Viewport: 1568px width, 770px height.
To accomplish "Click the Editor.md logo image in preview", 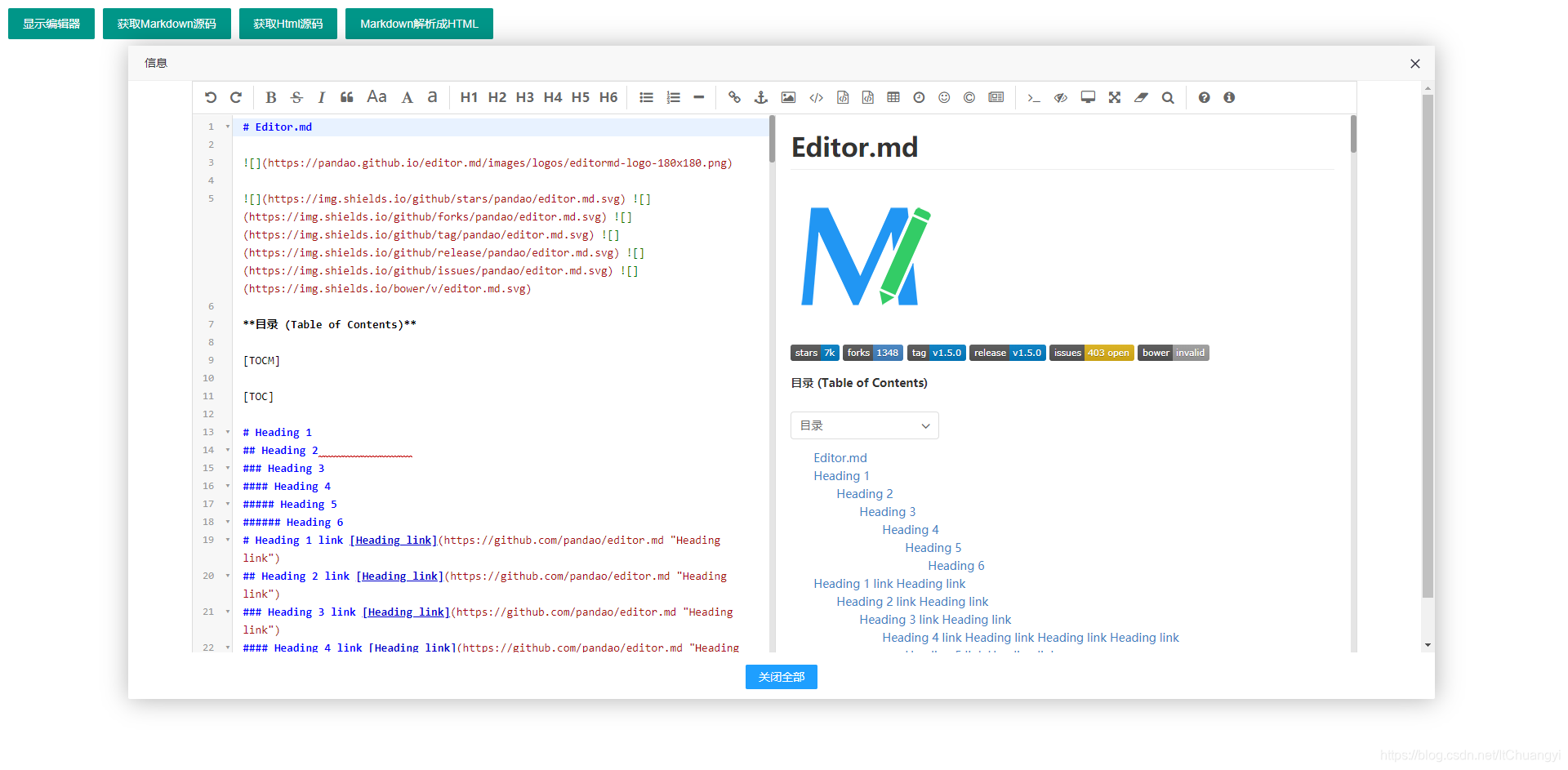I will [866, 256].
